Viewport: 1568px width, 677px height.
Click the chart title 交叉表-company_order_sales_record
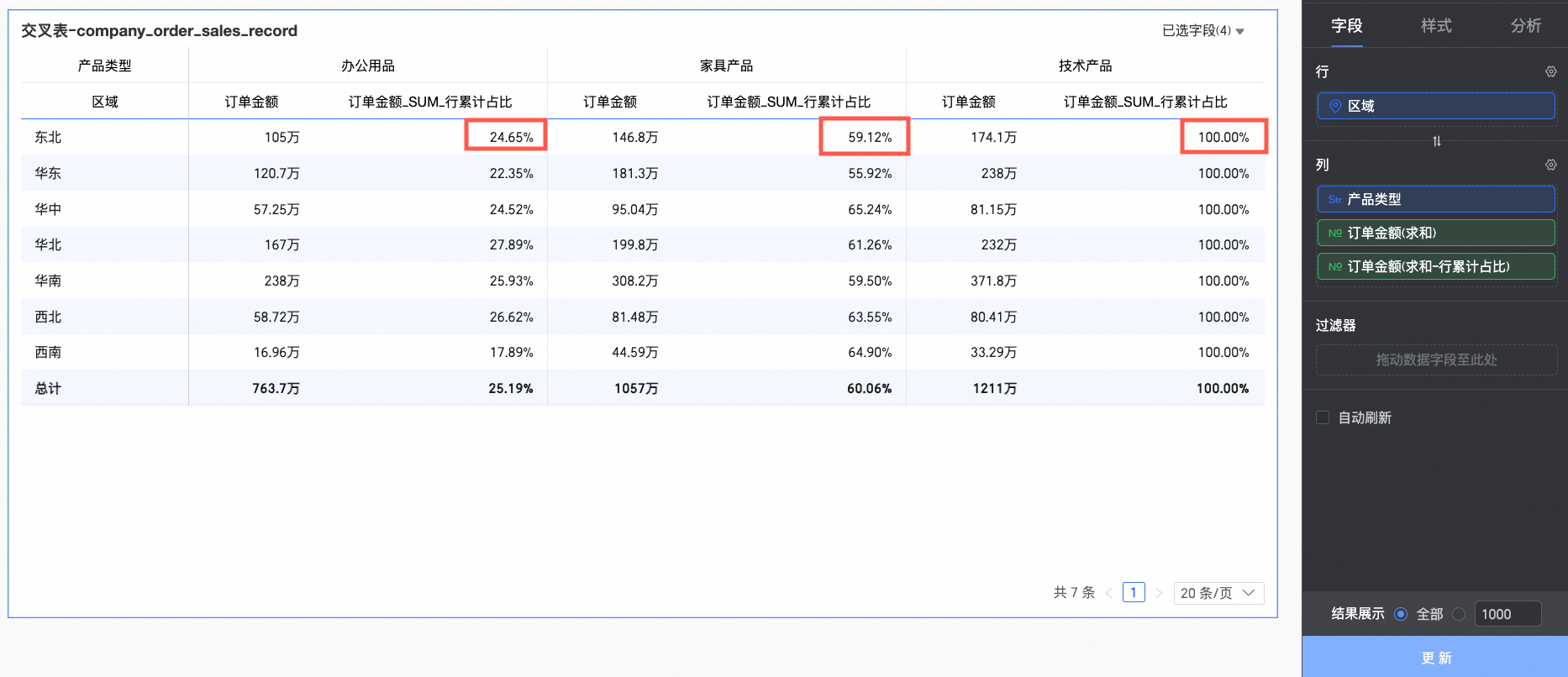pyautogui.click(x=159, y=31)
